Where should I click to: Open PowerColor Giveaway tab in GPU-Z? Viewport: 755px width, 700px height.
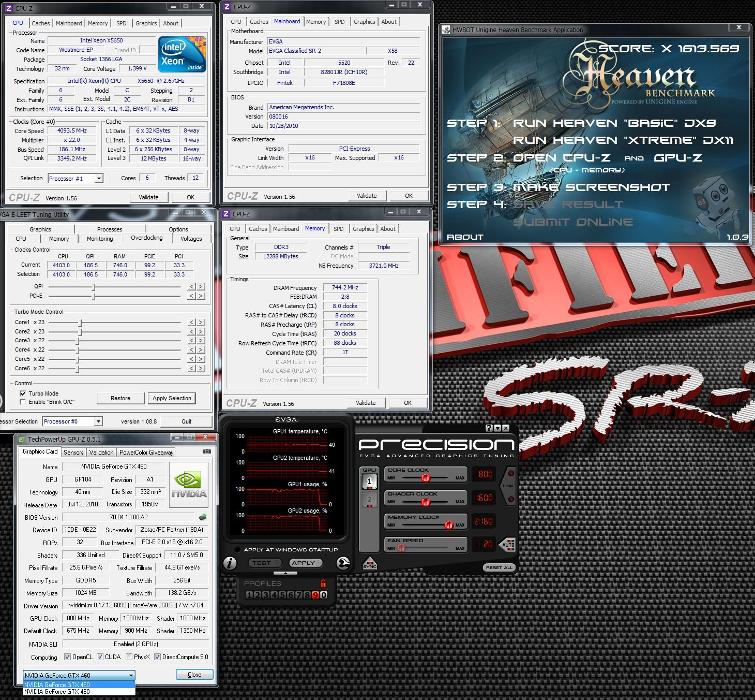pyautogui.click(x=146, y=452)
